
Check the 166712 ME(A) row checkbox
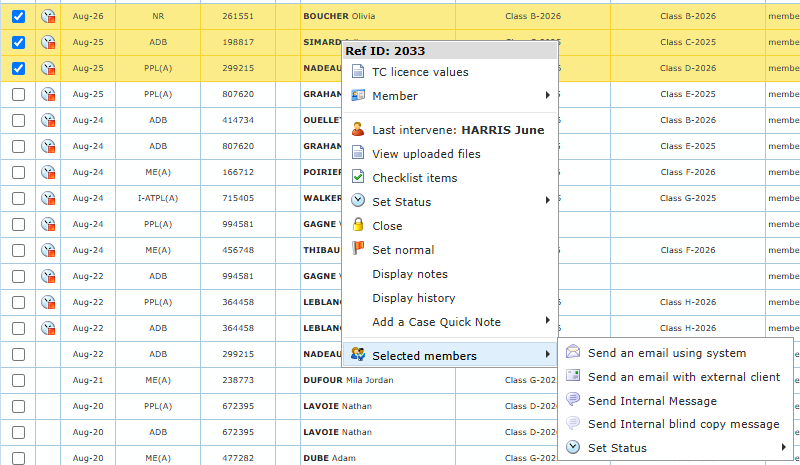click(18, 173)
